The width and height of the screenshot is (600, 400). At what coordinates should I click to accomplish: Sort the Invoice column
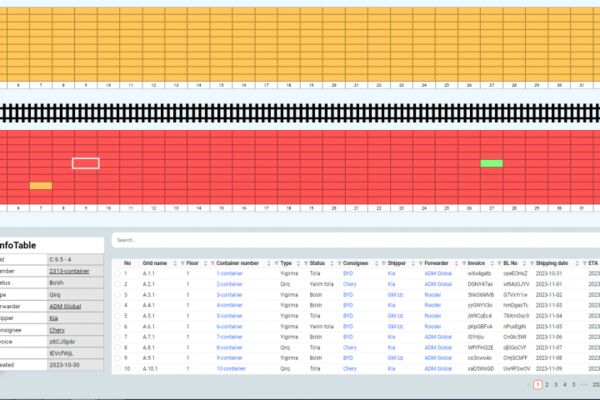(492, 263)
